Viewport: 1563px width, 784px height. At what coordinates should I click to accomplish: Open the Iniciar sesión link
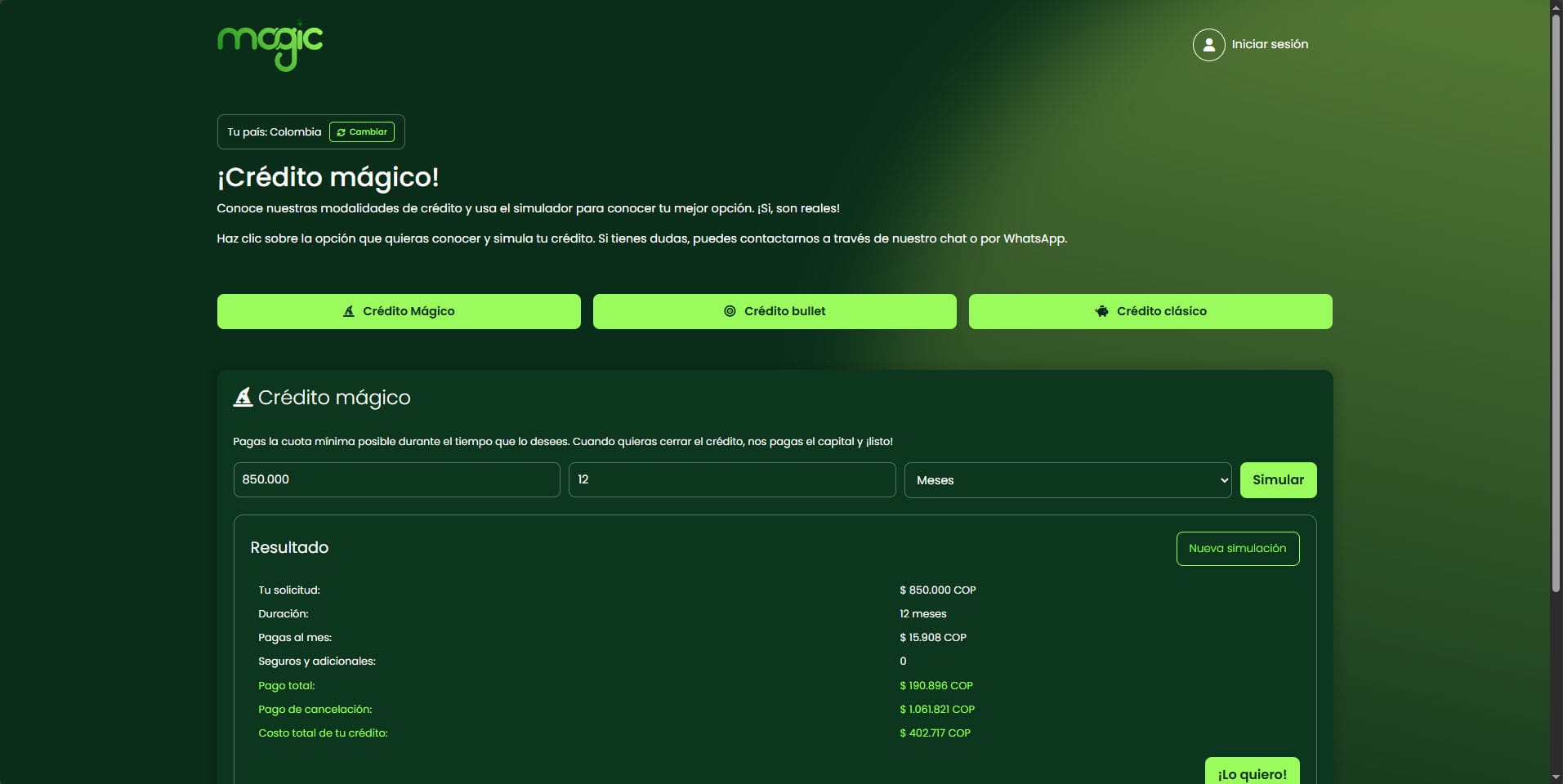1270,45
